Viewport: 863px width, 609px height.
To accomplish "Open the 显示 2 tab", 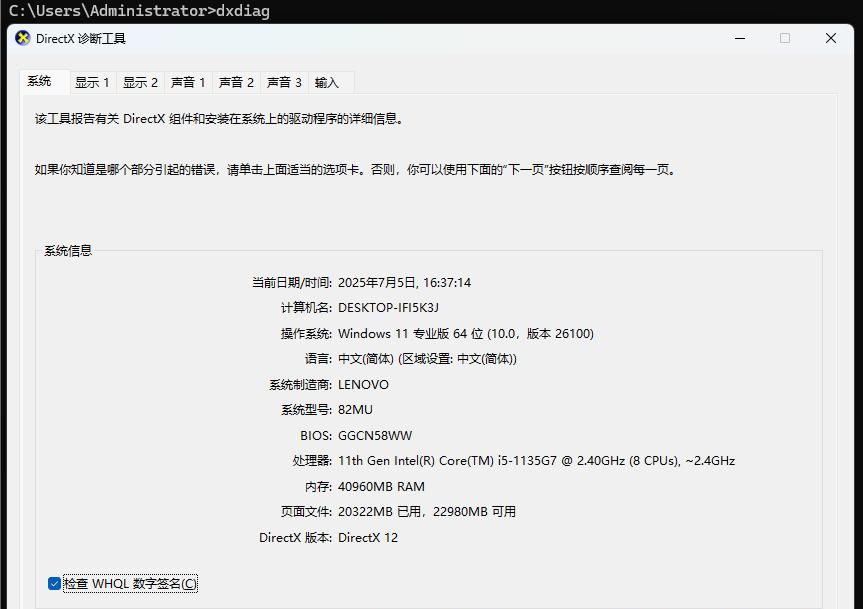I will point(140,83).
